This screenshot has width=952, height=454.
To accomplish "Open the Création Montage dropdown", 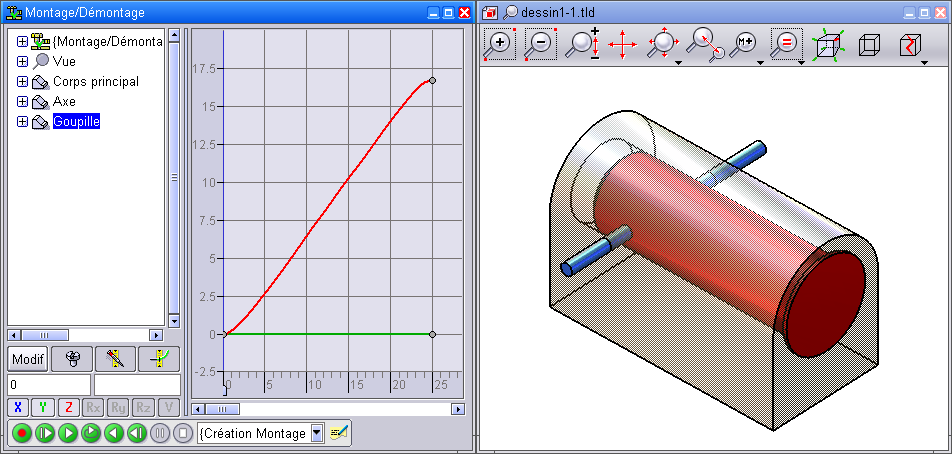I will [x=316, y=433].
